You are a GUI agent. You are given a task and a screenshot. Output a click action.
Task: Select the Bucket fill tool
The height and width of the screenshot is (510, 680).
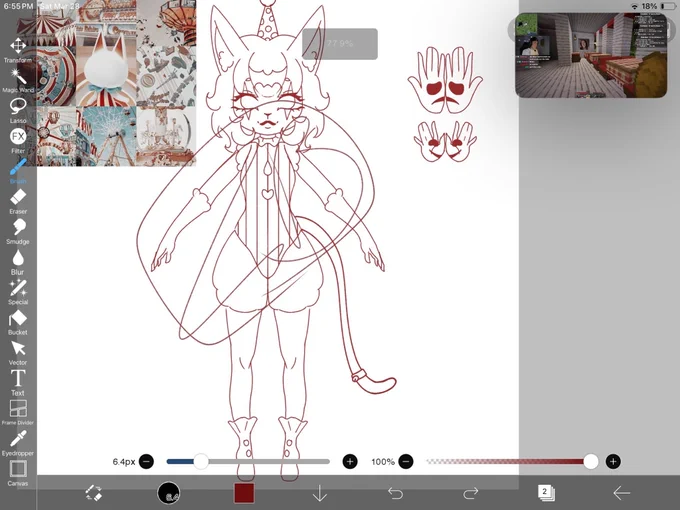click(18, 323)
